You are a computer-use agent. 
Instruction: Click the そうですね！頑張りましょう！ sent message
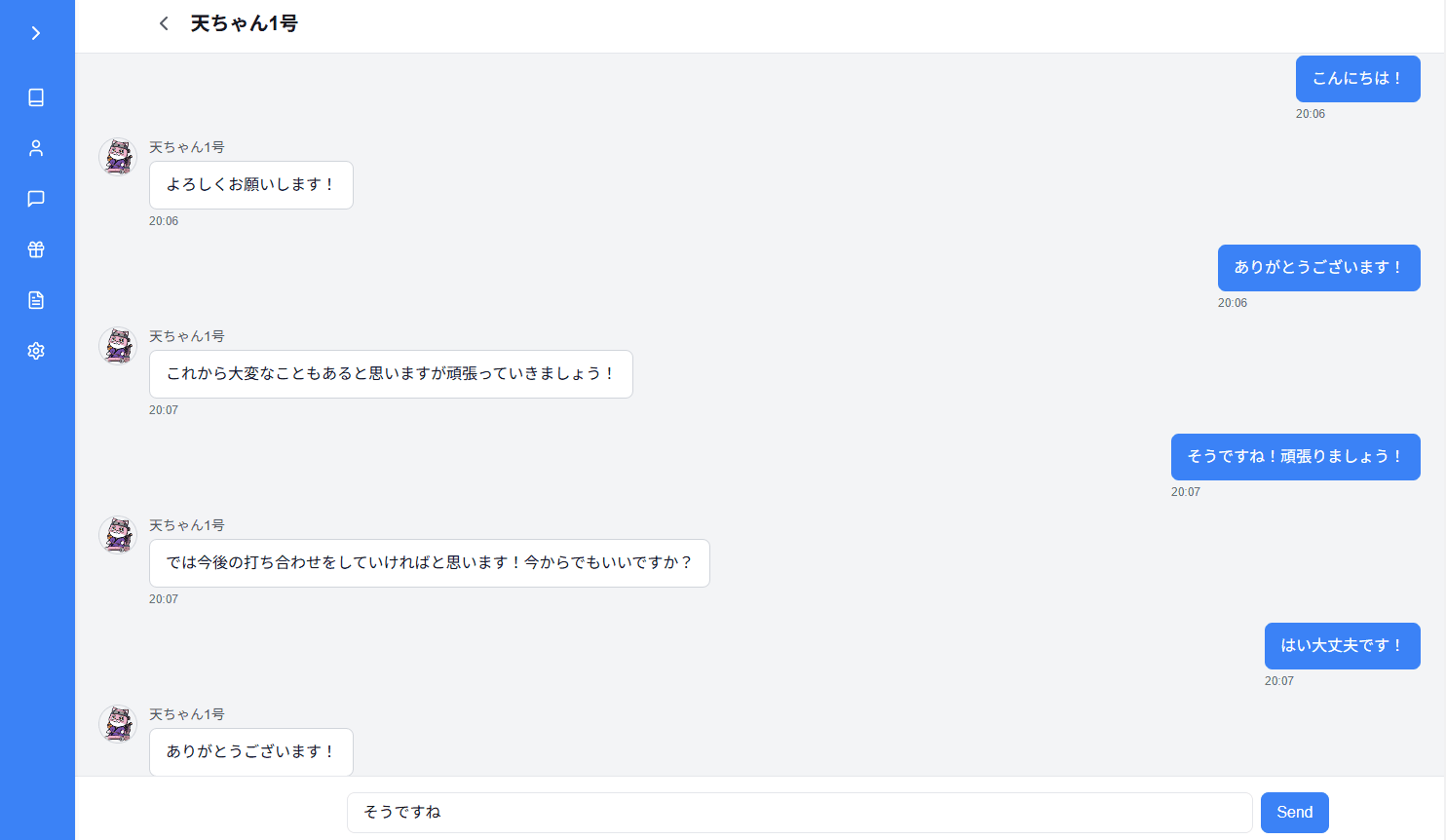1296,456
